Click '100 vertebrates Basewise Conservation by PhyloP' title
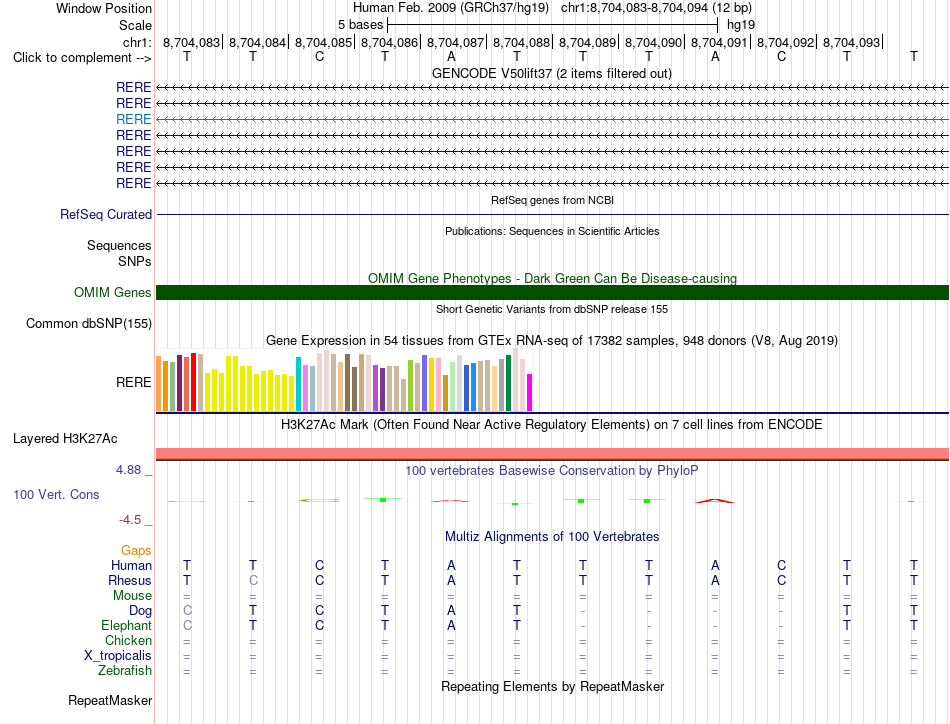950x724 pixels. click(552, 470)
